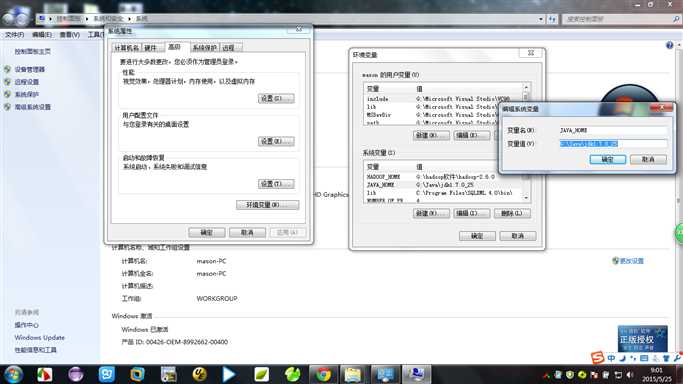This screenshot has width=683, height=384.
Task: Click the 性能 section 设置 button
Action: coord(276,98)
